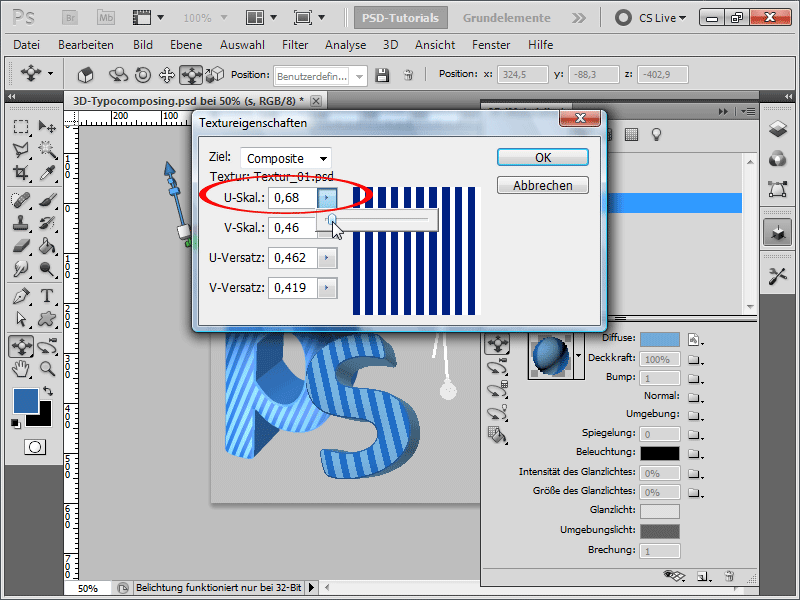The width and height of the screenshot is (800, 600).
Task: Click Return to initial object position icon
Action: tap(85, 75)
